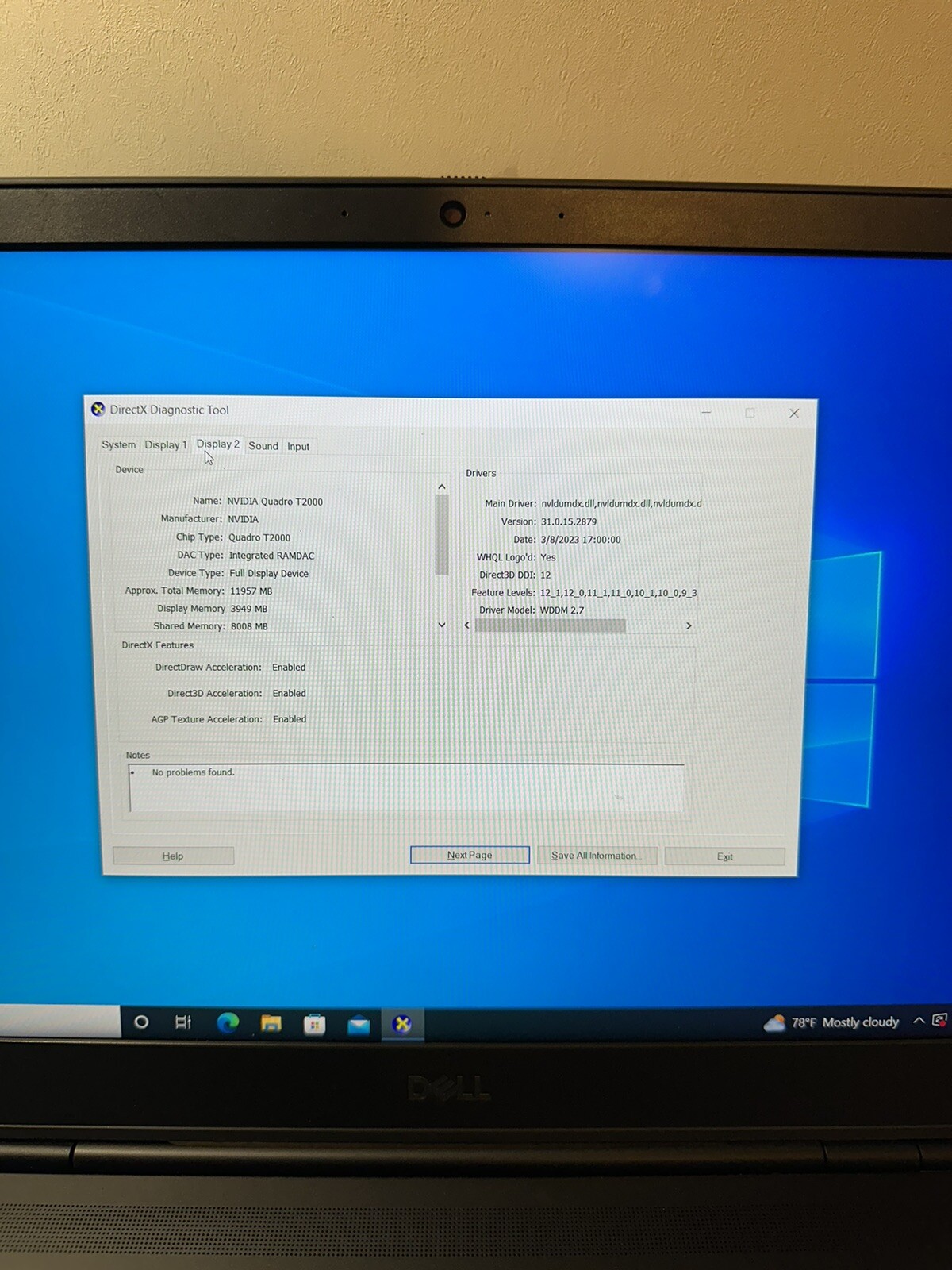Show hidden system tray icons

(919, 1021)
